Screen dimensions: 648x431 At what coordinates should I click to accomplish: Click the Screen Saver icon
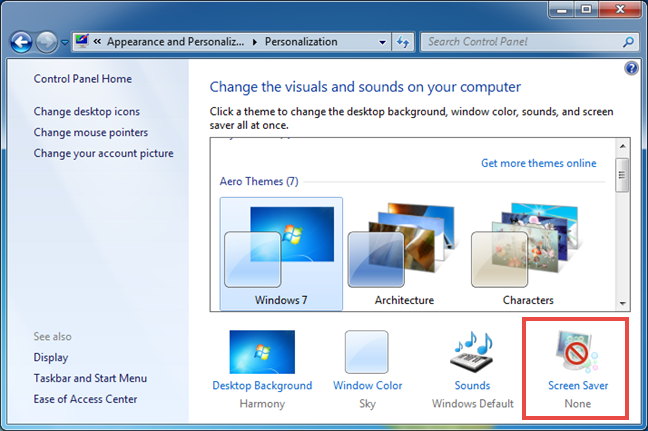[x=577, y=350]
